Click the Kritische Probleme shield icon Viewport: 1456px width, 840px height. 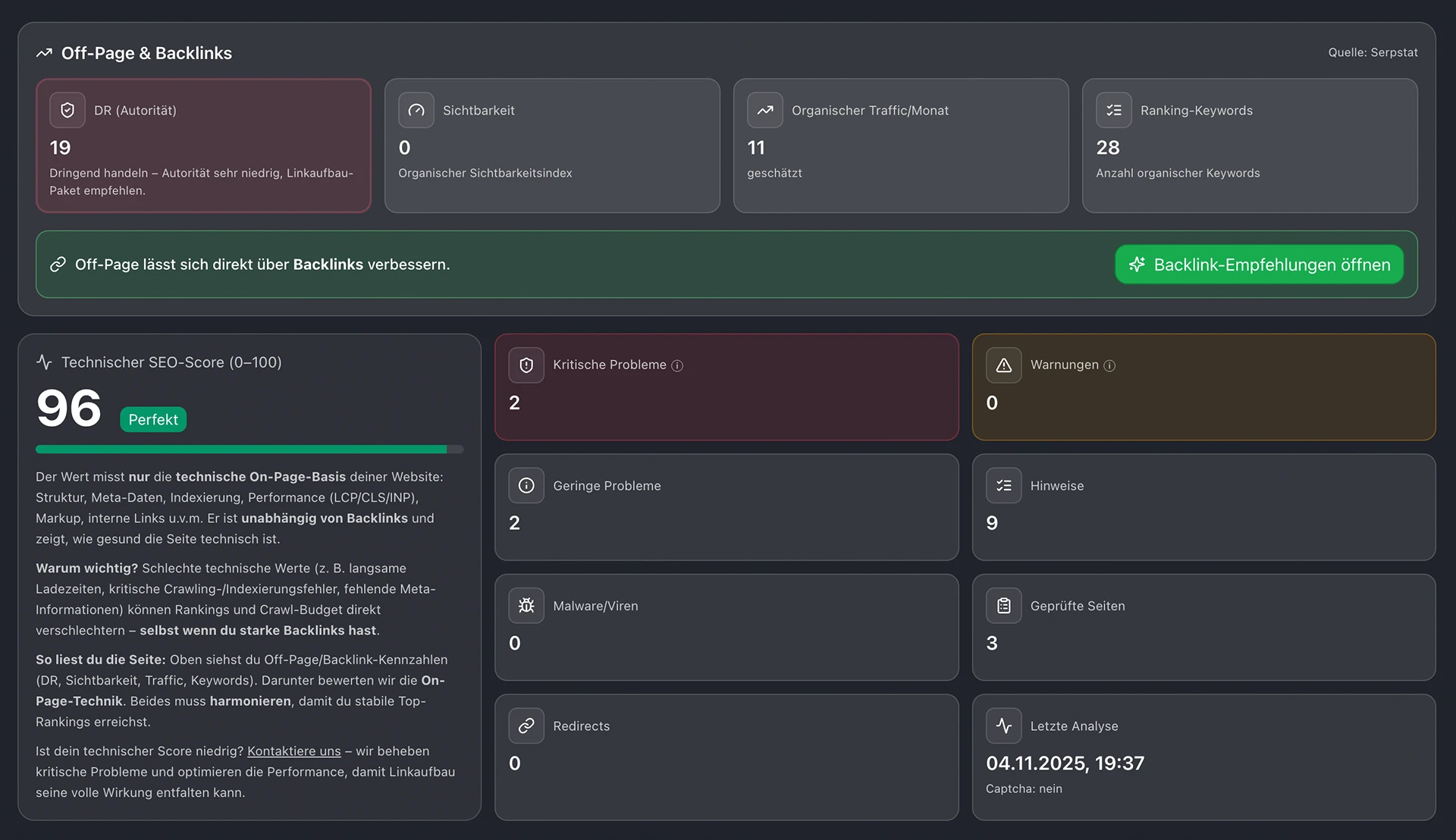click(526, 365)
